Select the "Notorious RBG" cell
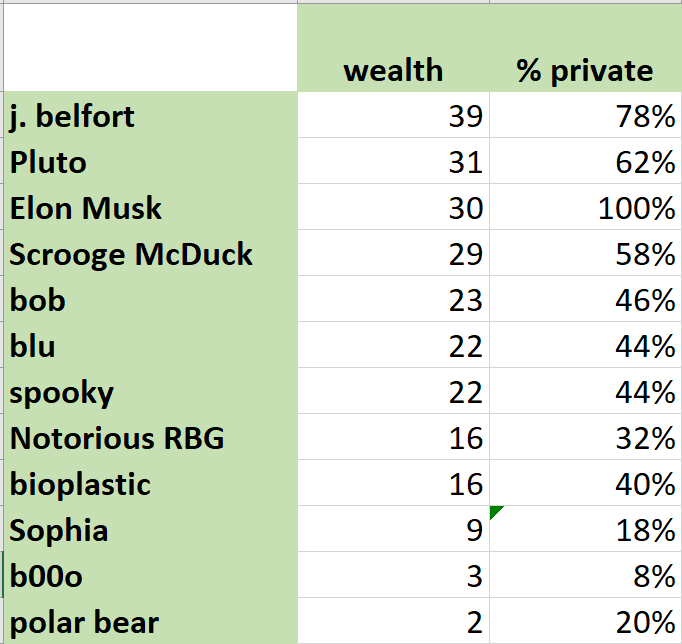 tap(150, 438)
